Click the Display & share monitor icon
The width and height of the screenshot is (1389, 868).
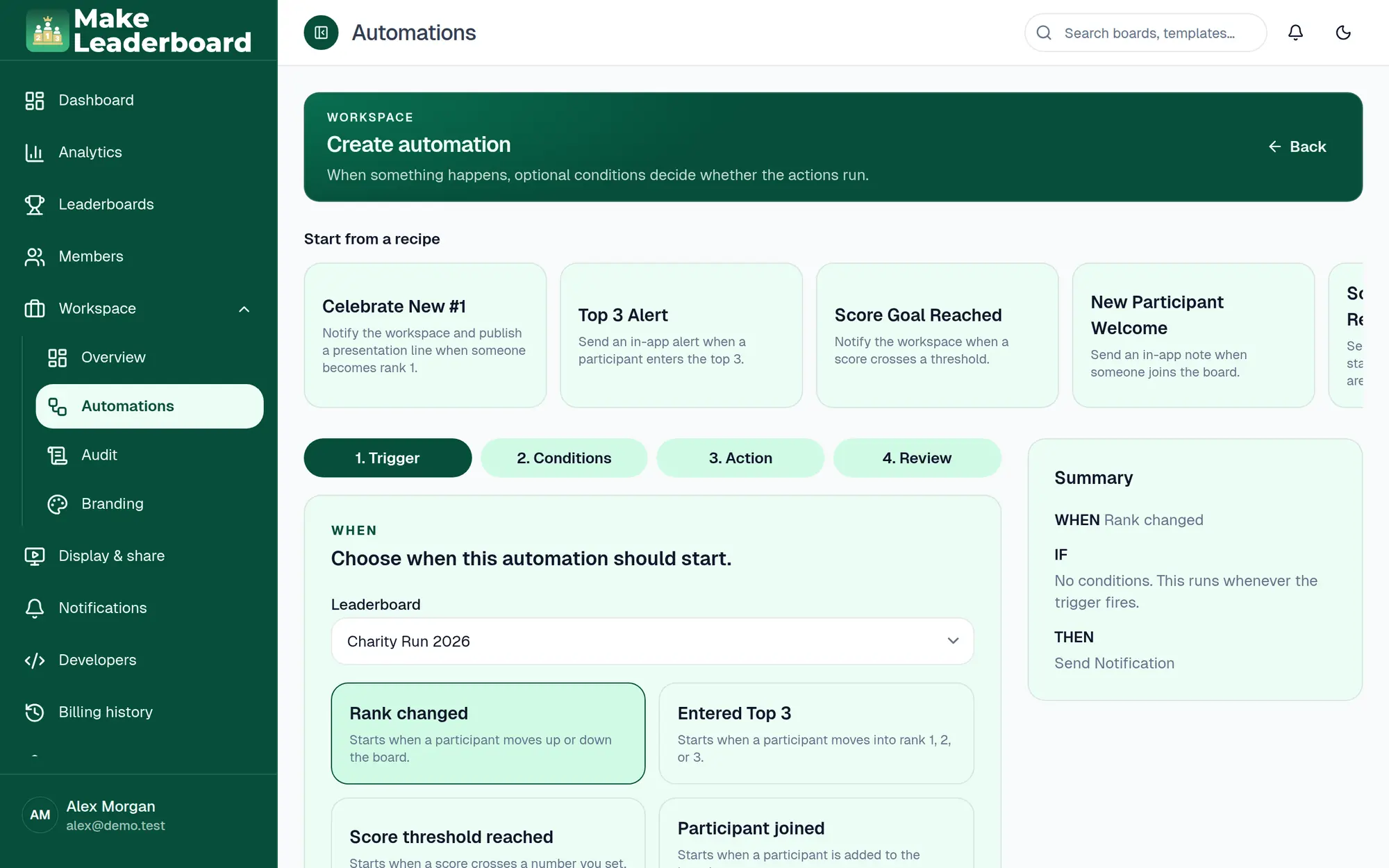(x=35, y=556)
